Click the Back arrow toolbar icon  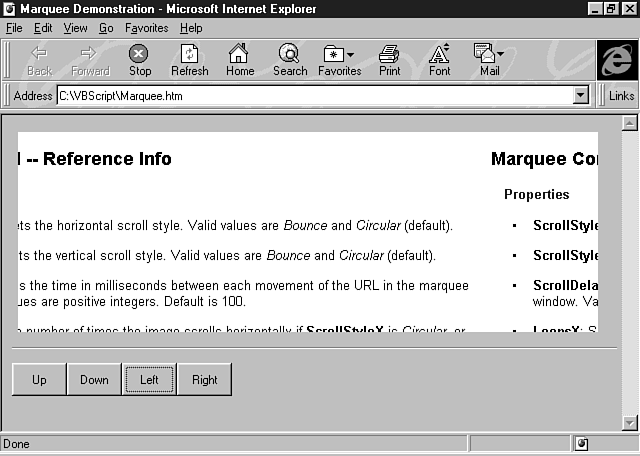(40, 54)
